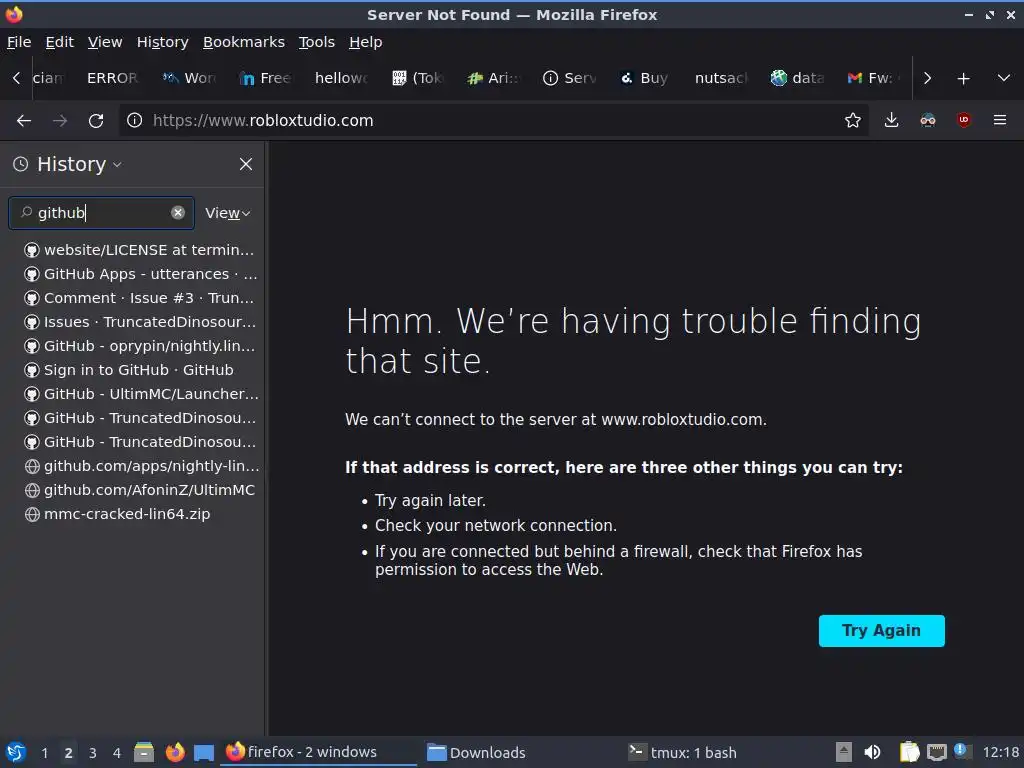1024x768 pixels.
Task: Open the uBlock Origin extension
Action: click(x=963, y=120)
